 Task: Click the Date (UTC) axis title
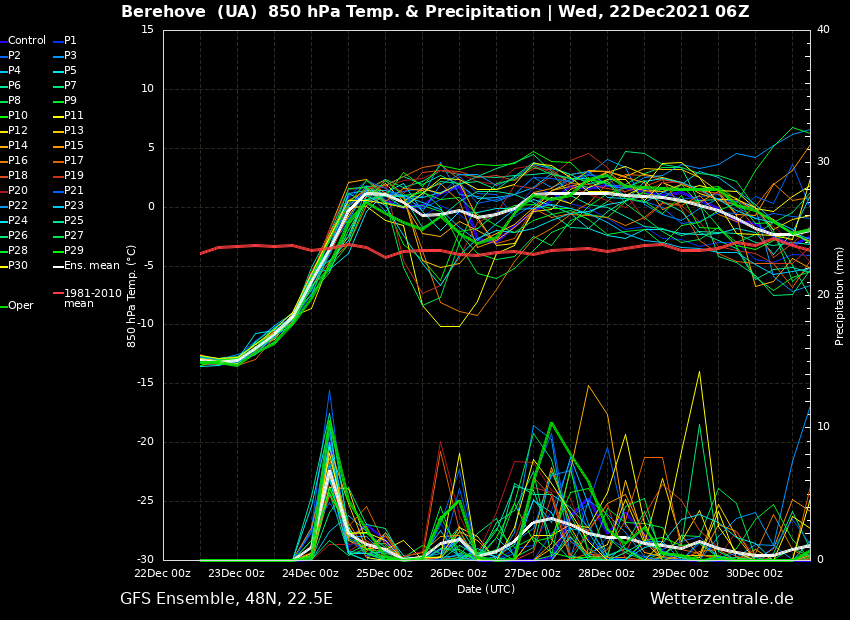pos(486,590)
